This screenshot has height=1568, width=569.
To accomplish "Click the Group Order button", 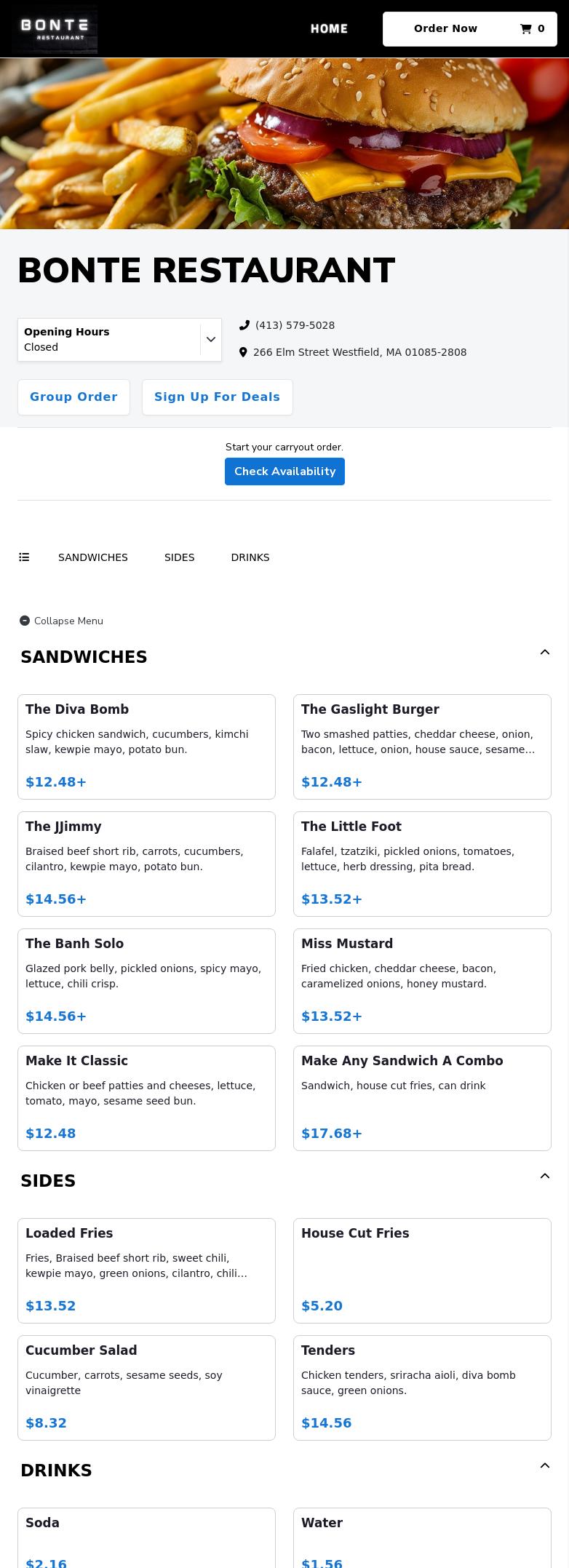I will (73, 397).
